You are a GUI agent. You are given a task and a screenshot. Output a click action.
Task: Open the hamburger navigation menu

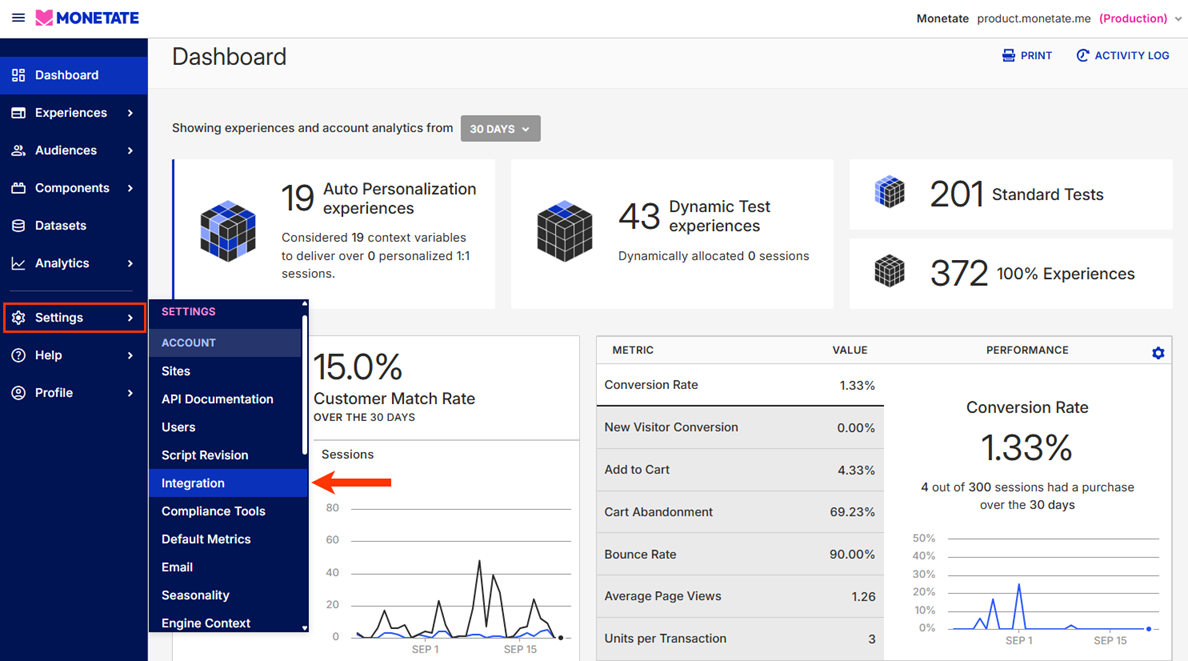(x=18, y=17)
